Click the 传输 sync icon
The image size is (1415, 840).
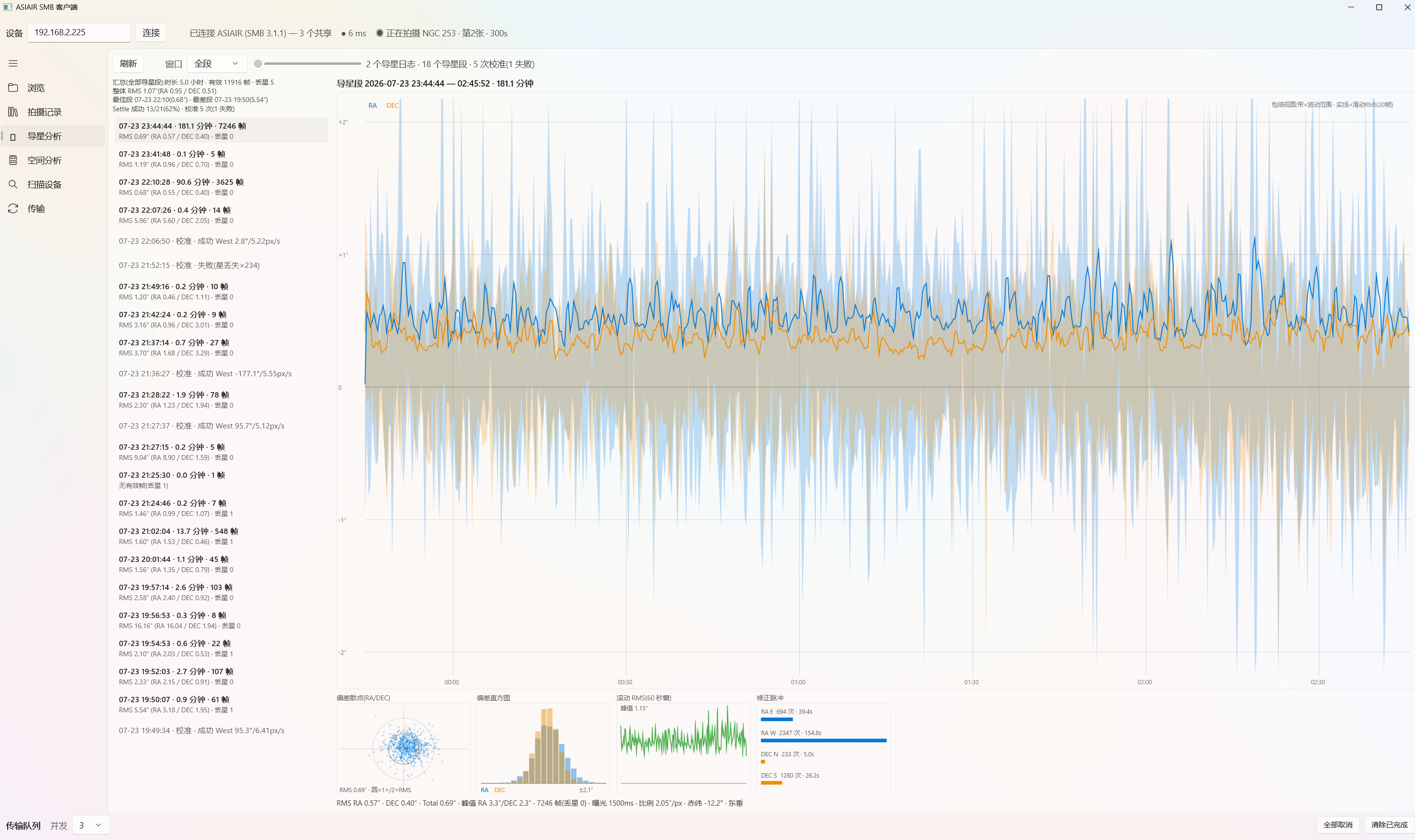click(x=13, y=209)
